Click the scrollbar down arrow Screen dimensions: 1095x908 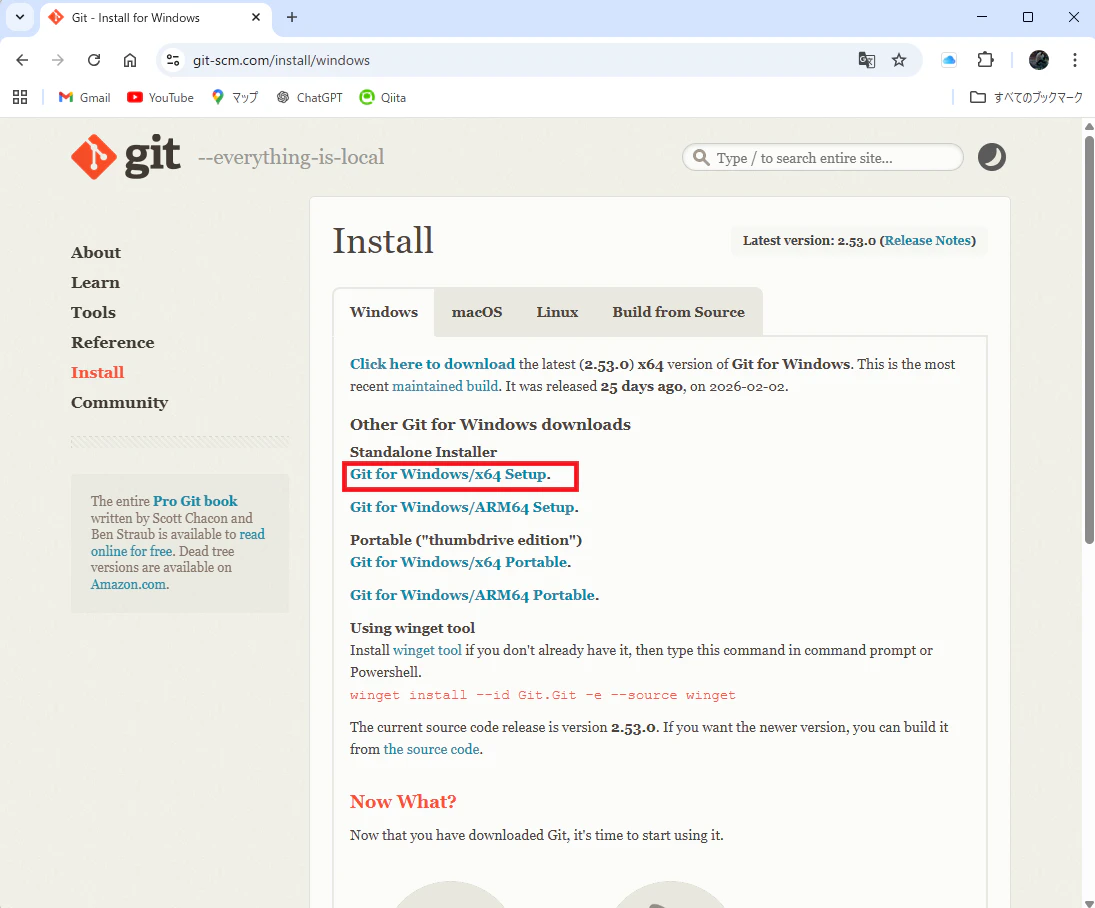[x=1089, y=902]
